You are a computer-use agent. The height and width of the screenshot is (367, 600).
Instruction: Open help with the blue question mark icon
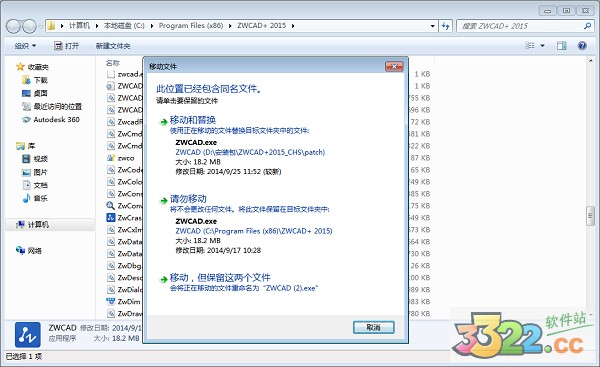[582, 46]
